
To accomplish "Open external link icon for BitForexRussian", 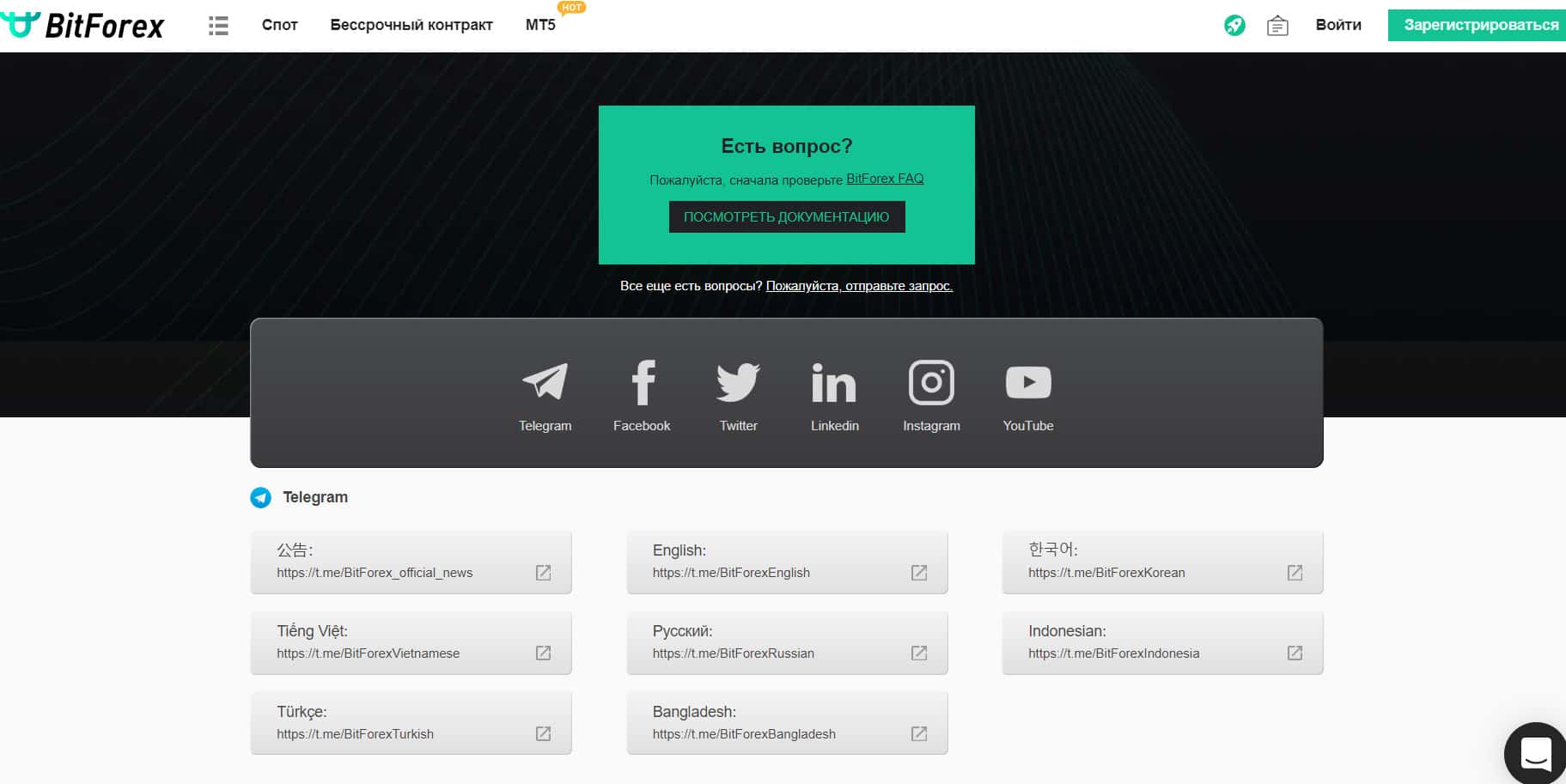I will coord(919,653).
